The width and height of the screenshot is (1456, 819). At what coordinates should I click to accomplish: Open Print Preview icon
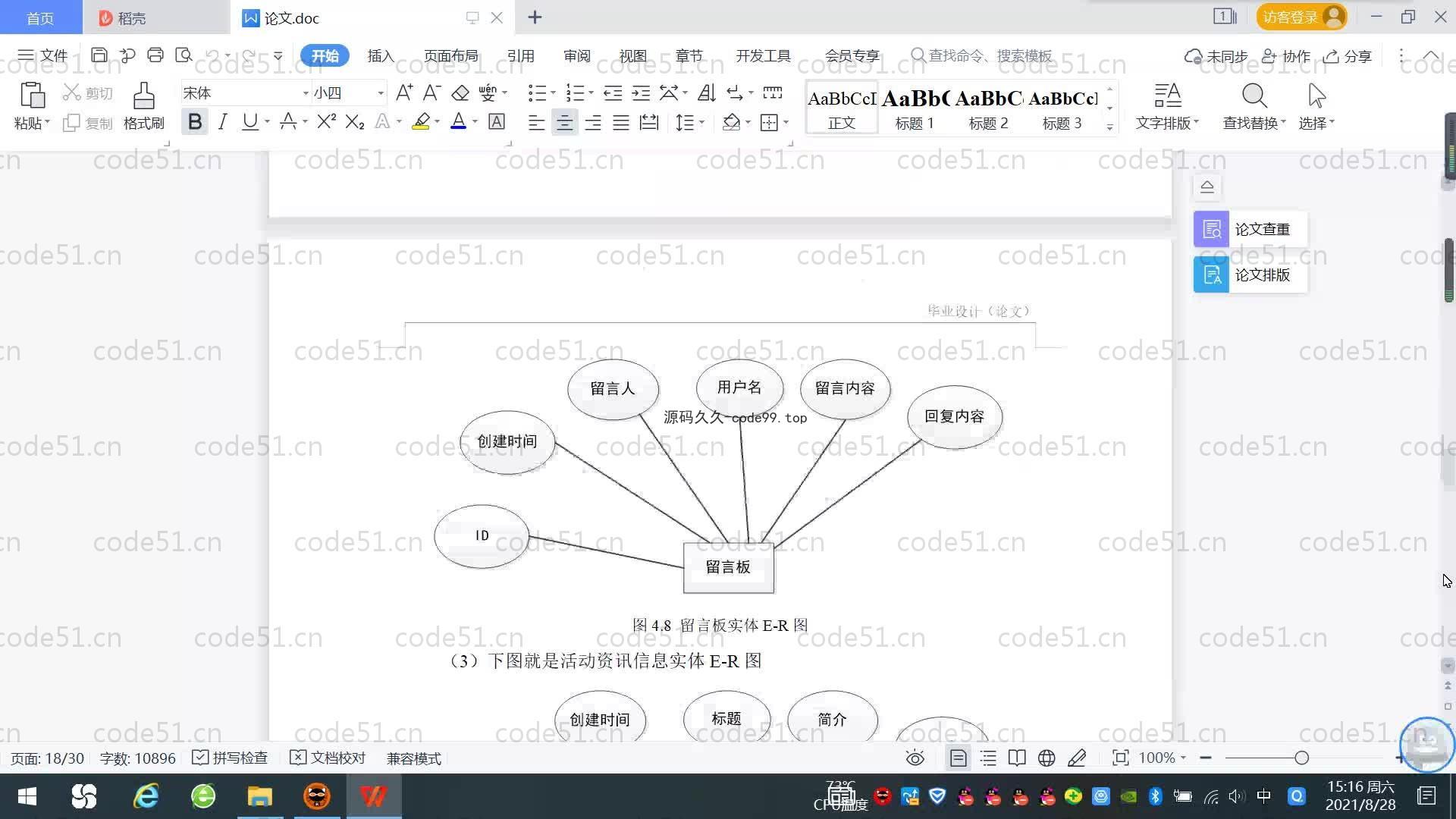[184, 55]
